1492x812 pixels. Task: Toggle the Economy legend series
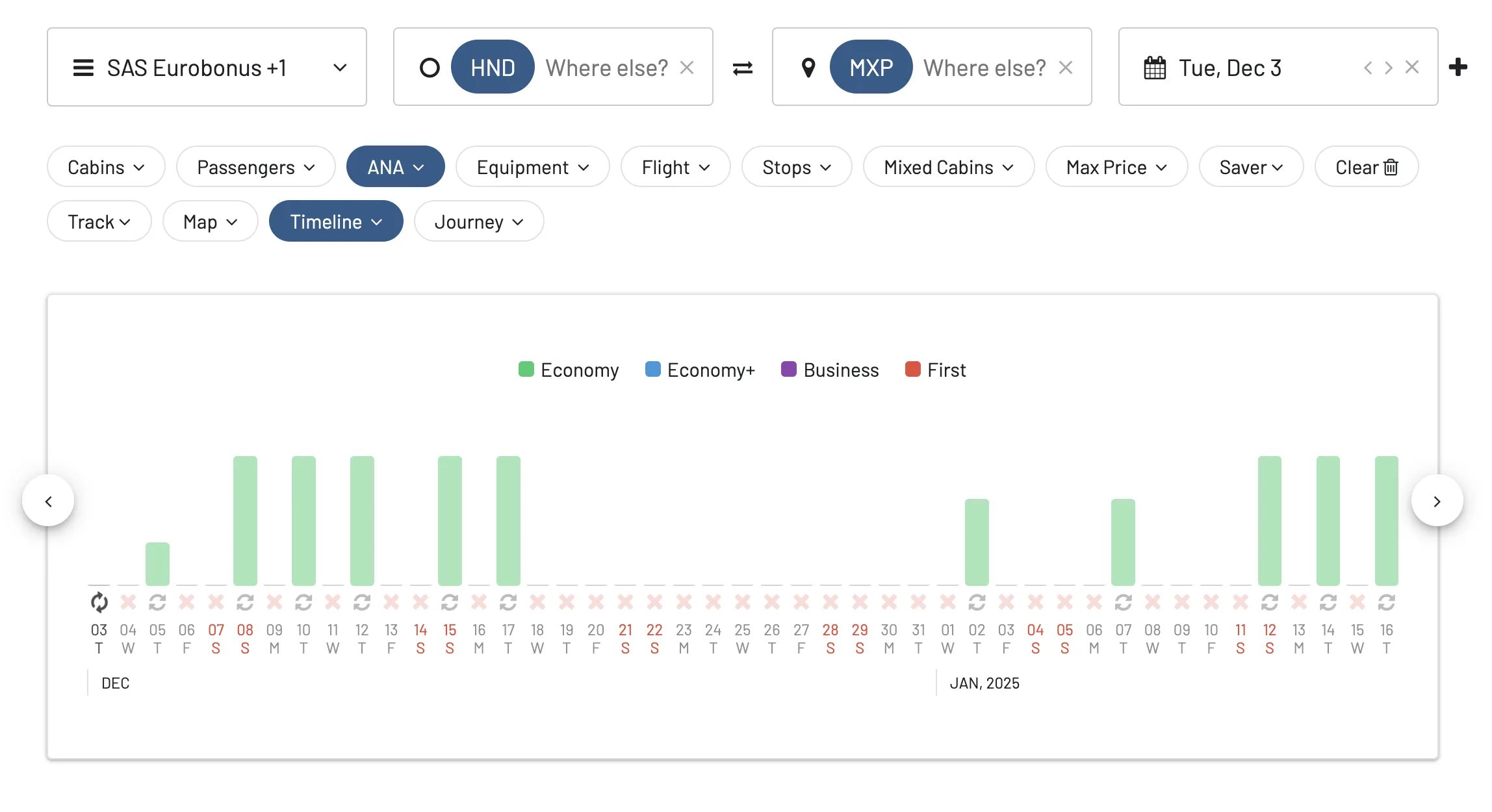coord(569,370)
